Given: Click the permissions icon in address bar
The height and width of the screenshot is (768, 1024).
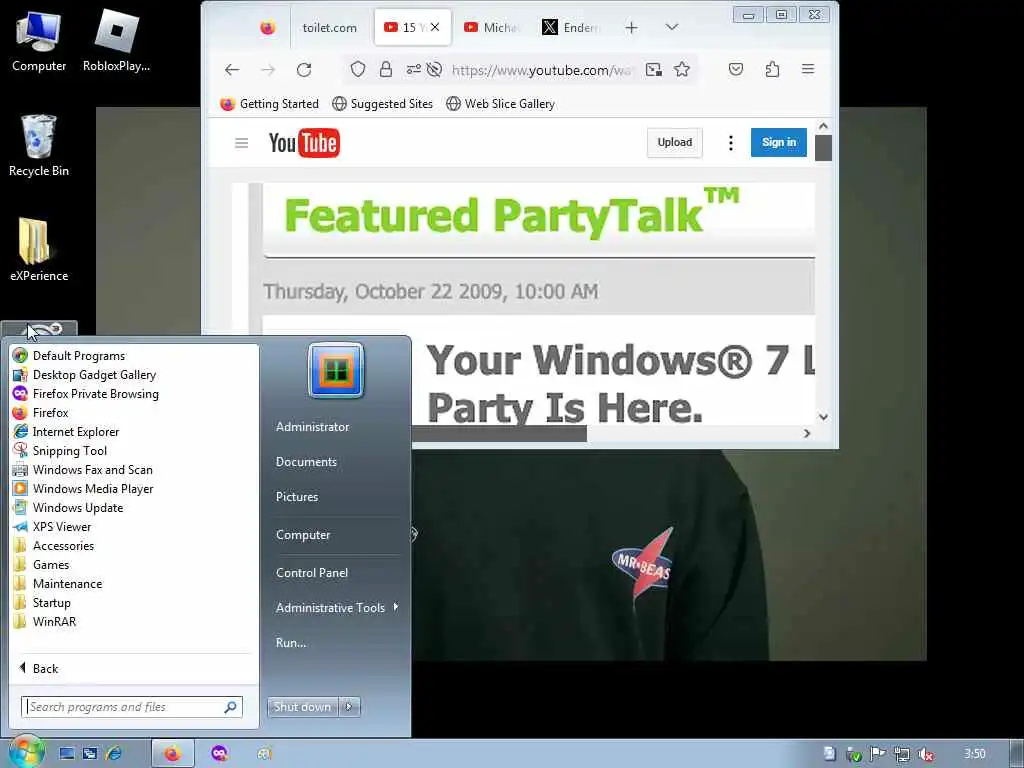Looking at the screenshot, I should pyautogui.click(x=413, y=69).
